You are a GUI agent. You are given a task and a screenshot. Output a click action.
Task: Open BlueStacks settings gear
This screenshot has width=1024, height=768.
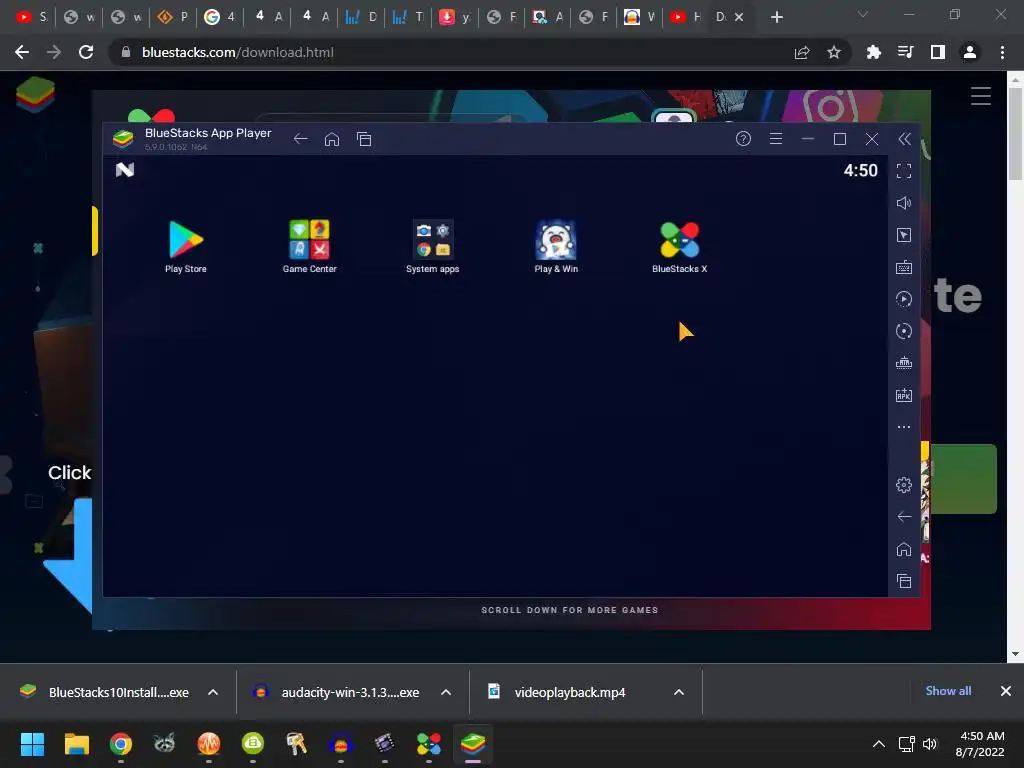[904, 485]
